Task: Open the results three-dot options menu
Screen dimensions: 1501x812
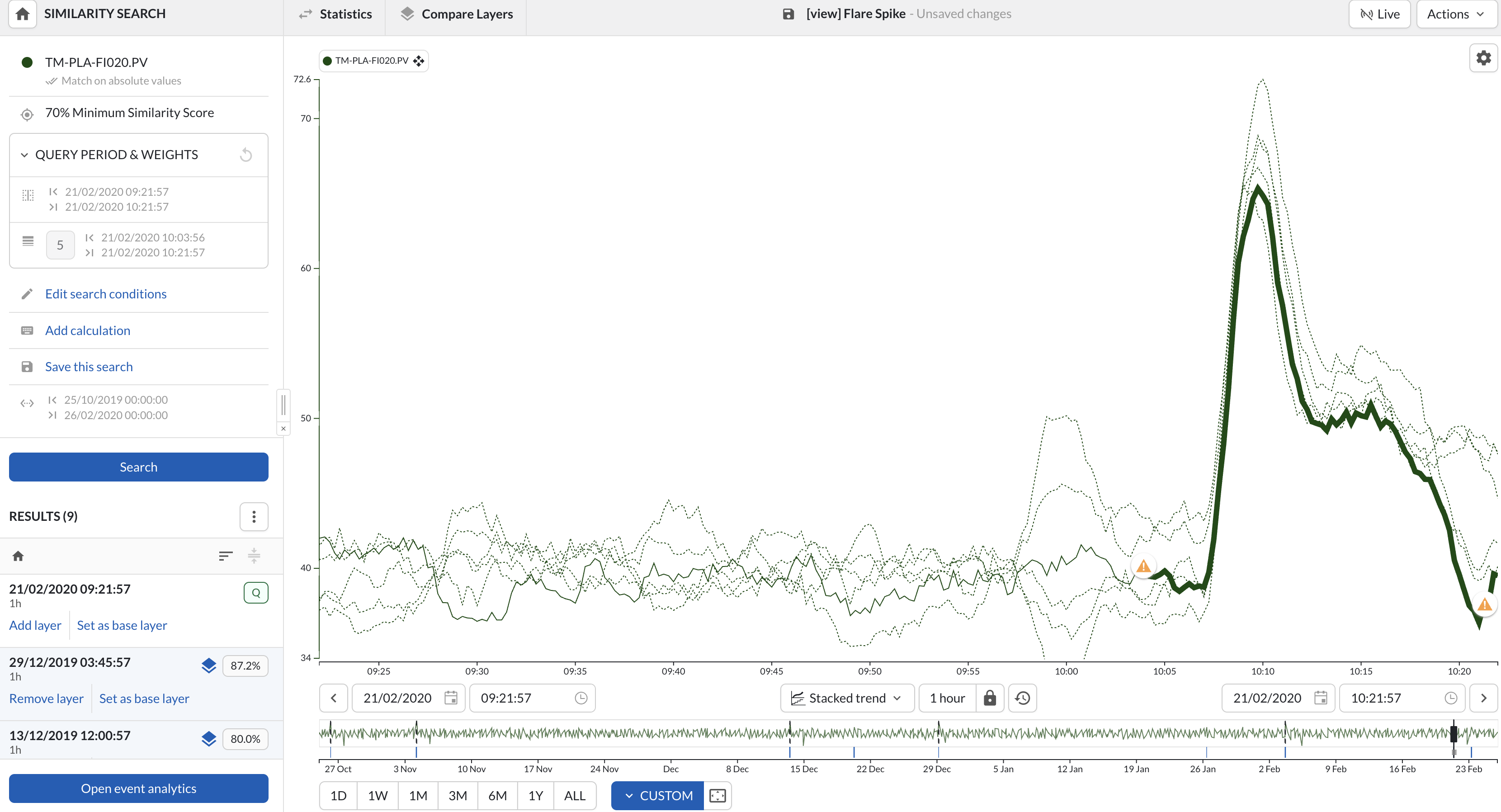Action: 254,517
